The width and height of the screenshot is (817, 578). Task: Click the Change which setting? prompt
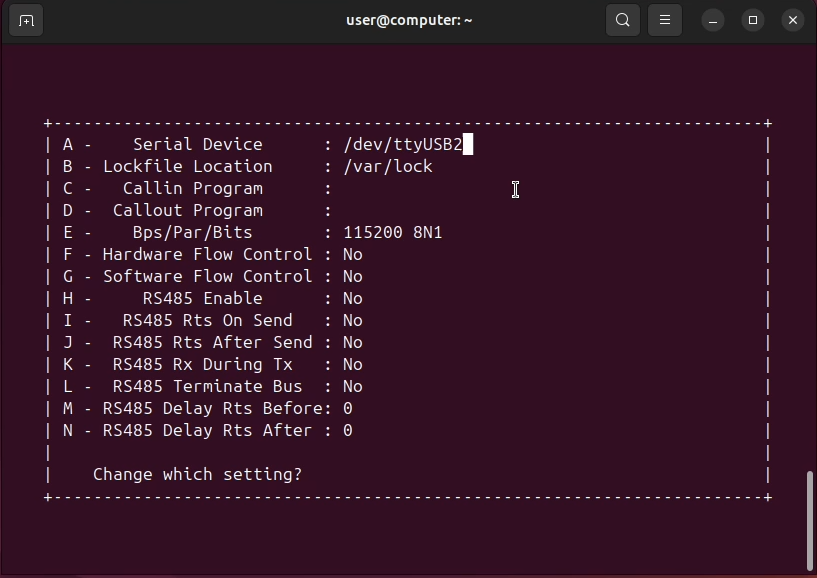[x=197, y=475]
